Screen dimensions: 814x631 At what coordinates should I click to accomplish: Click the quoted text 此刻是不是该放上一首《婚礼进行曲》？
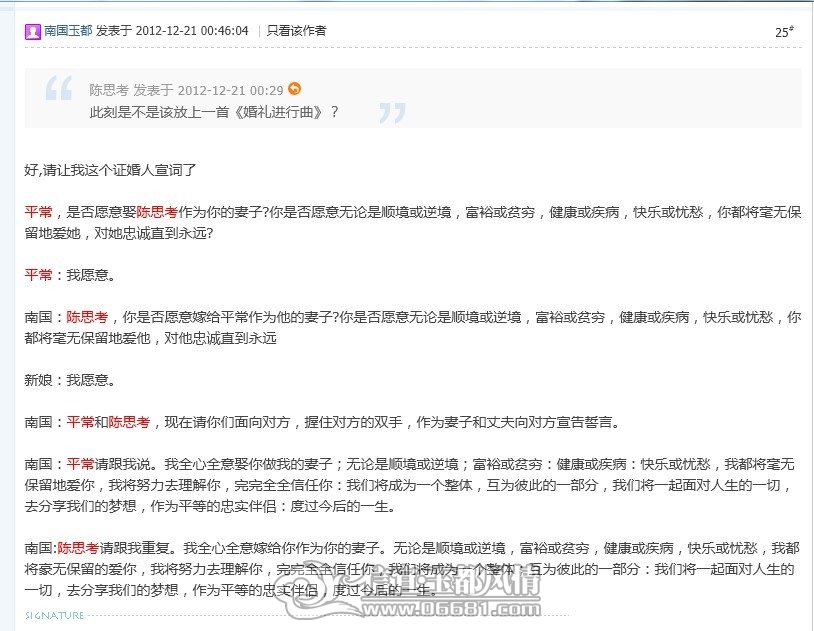point(214,112)
